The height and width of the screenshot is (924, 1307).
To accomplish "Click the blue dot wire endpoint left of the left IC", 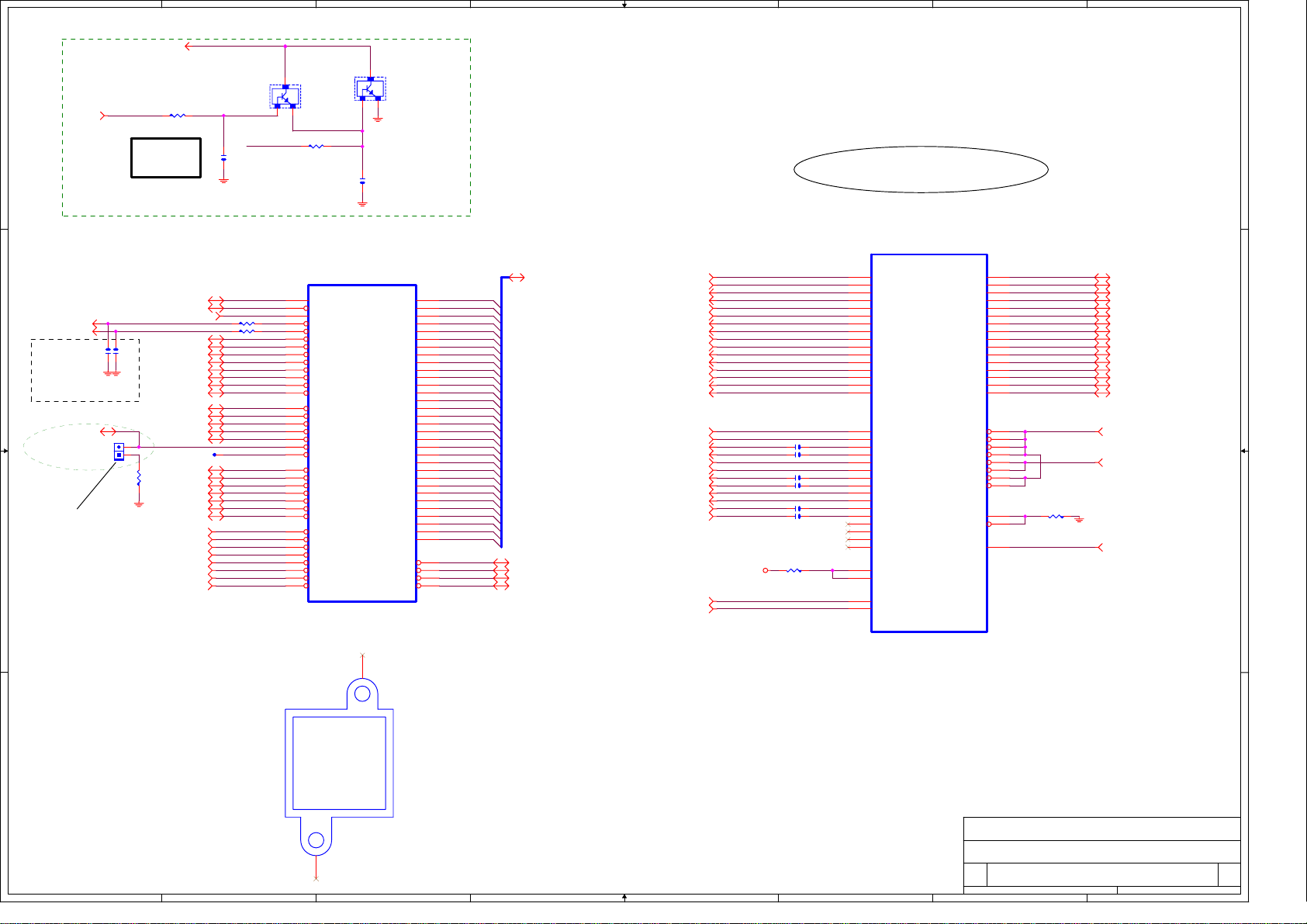I will point(214,455).
